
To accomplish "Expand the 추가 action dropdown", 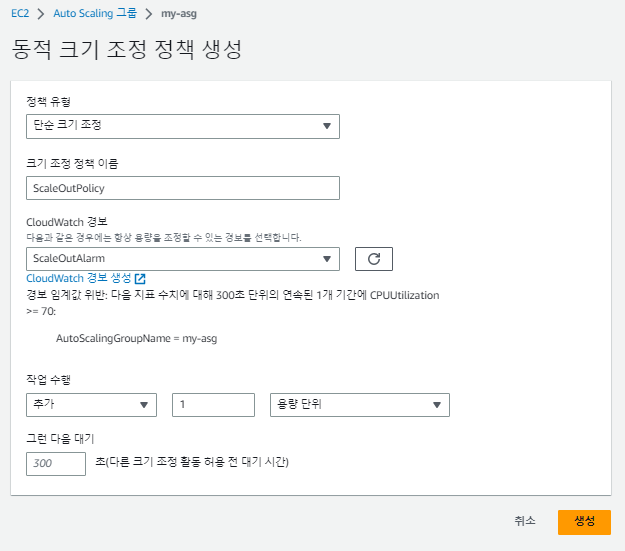I will click(91, 405).
